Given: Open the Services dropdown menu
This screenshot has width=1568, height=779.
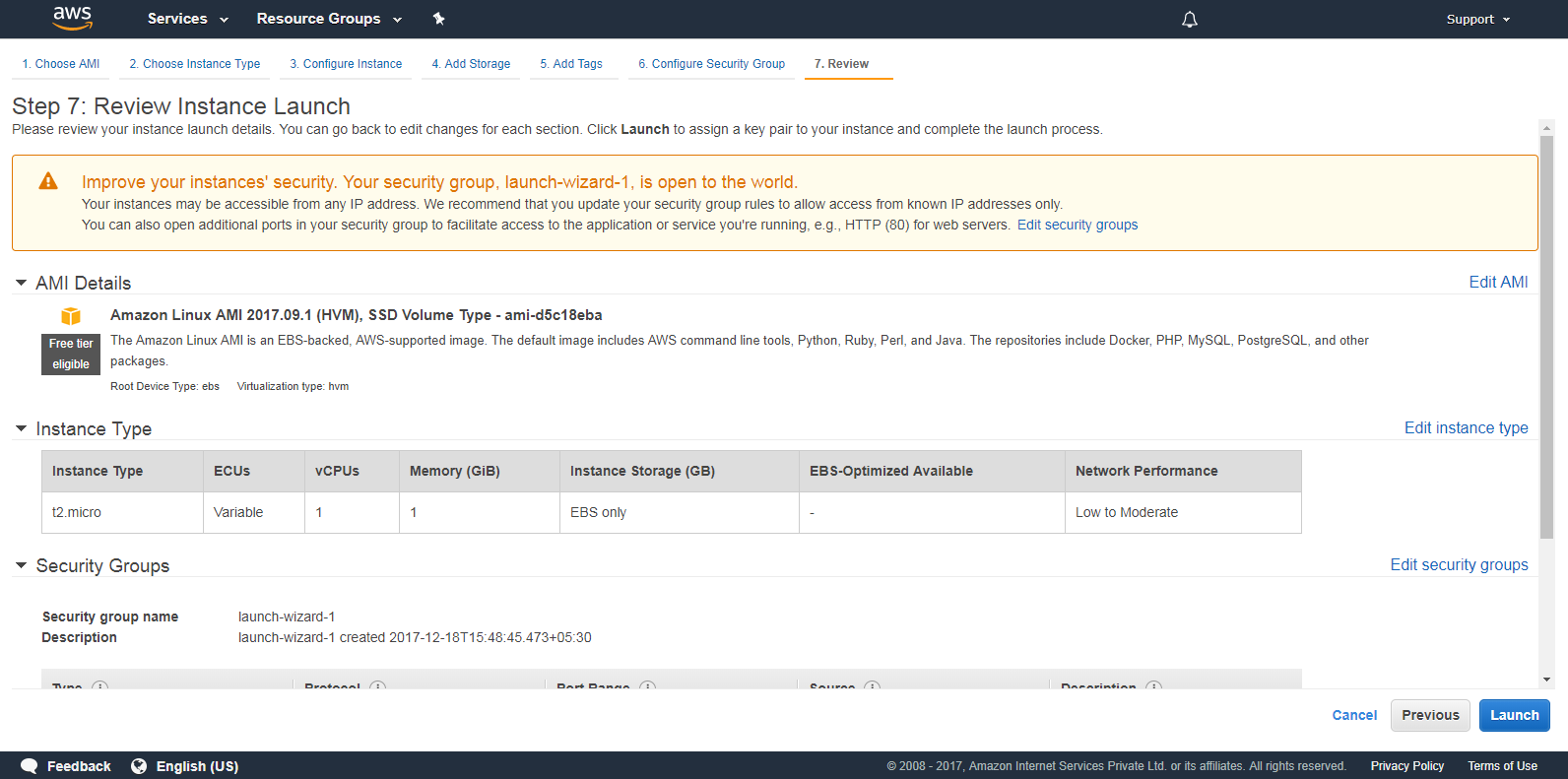Looking at the screenshot, I should click(x=187, y=19).
